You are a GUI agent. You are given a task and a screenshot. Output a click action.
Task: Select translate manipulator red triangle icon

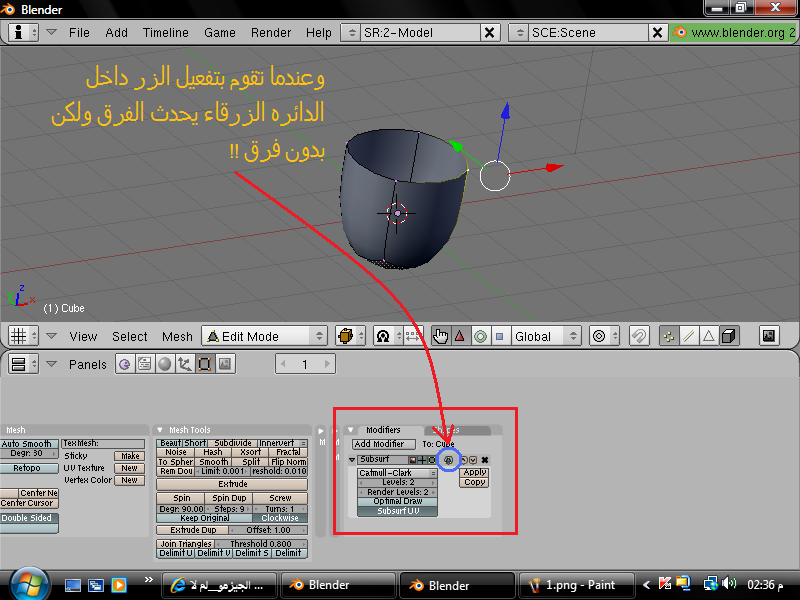pyautogui.click(x=460, y=336)
